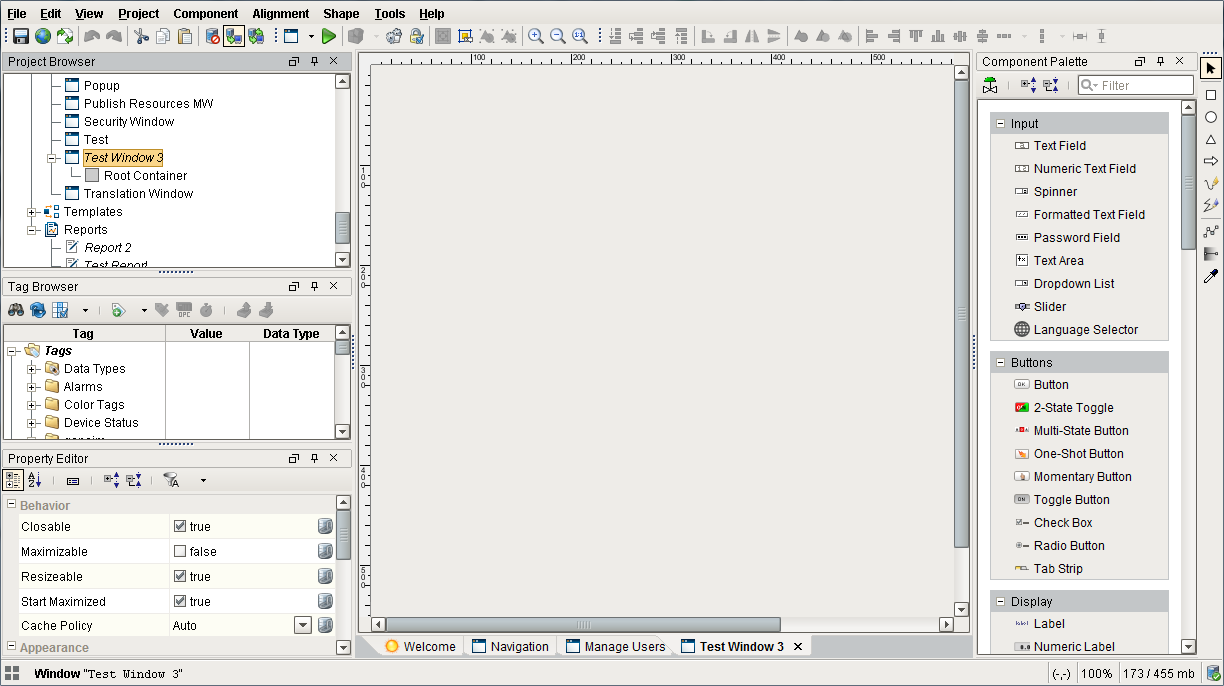Viewport: 1224px width, 686px height.
Task: Click the Filter field in Component Palette
Action: tap(1140, 85)
